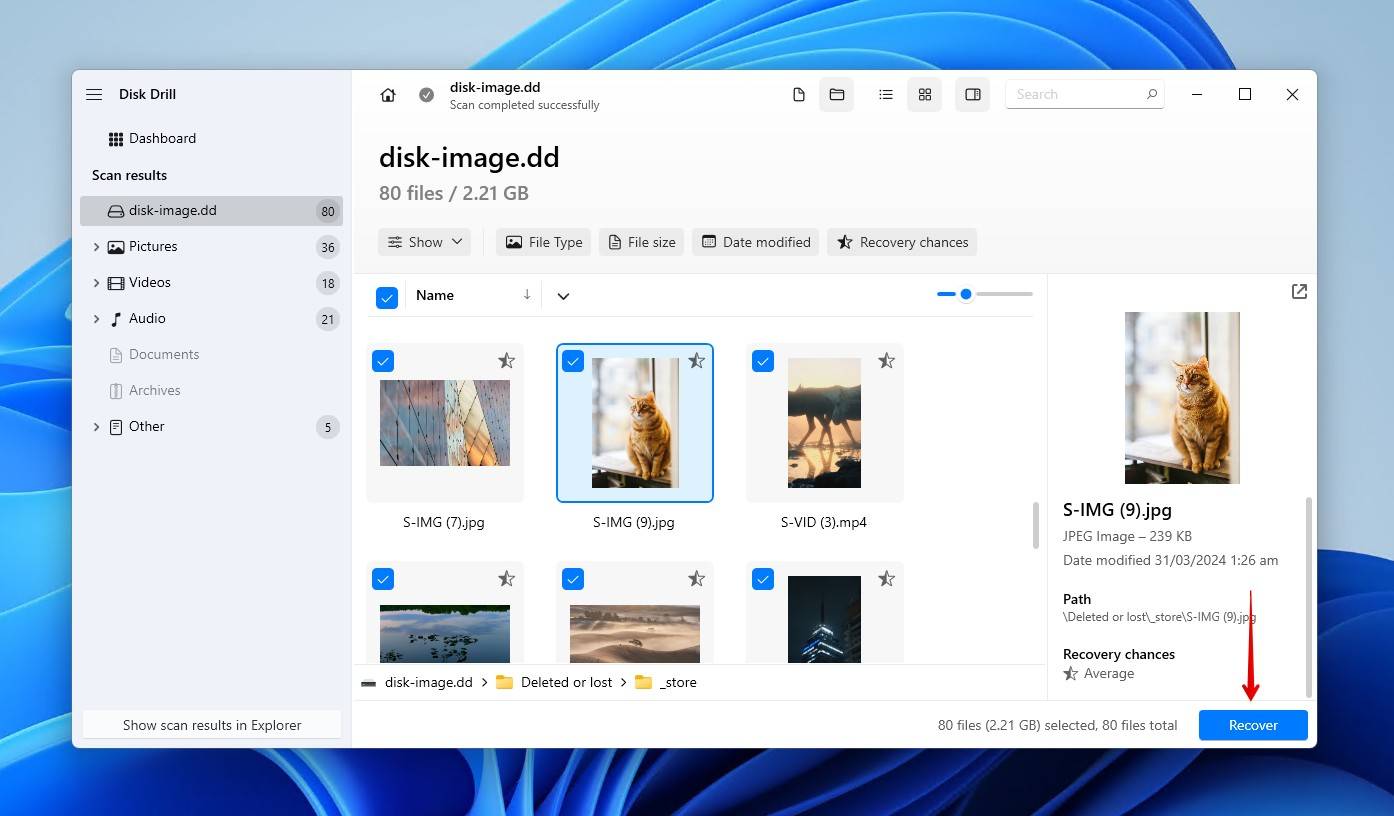Toggle the select-all checkbox by Name
The width and height of the screenshot is (1394, 816).
[x=387, y=297]
